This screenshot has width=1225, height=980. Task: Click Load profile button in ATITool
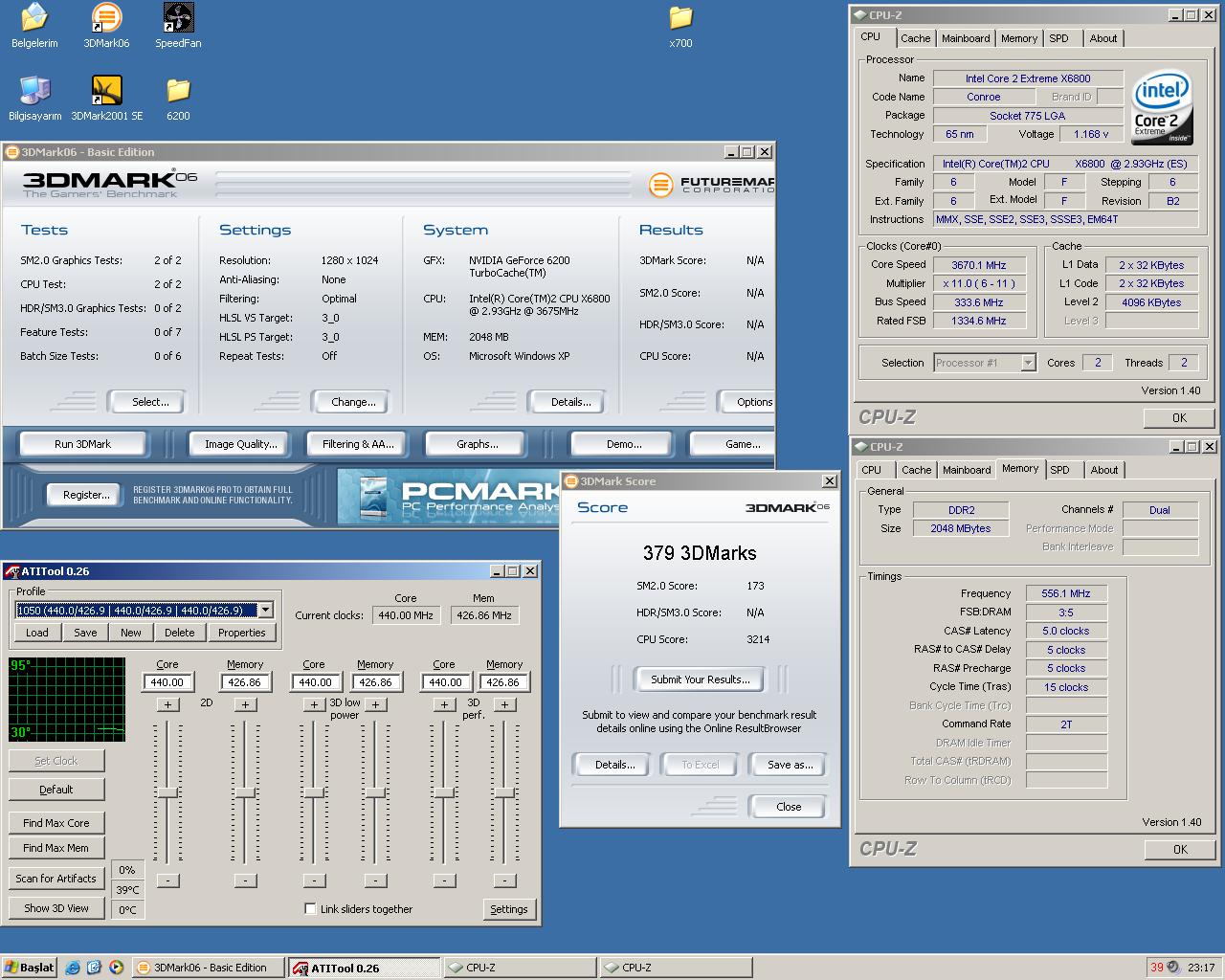(x=37, y=633)
